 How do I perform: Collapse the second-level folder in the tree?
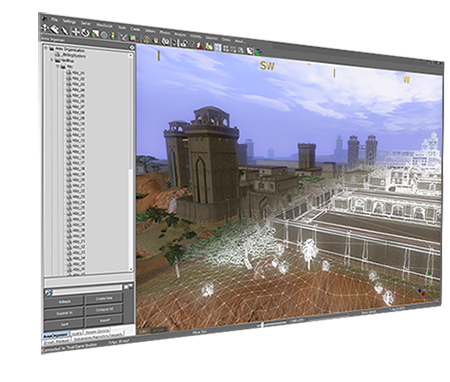tap(52, 60)
